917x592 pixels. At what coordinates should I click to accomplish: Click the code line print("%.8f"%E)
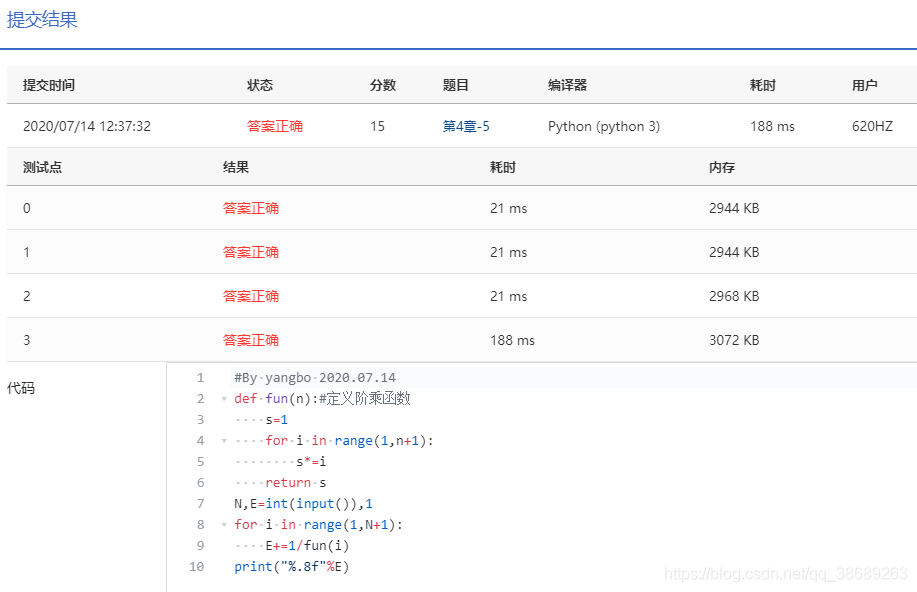[291, 567]
